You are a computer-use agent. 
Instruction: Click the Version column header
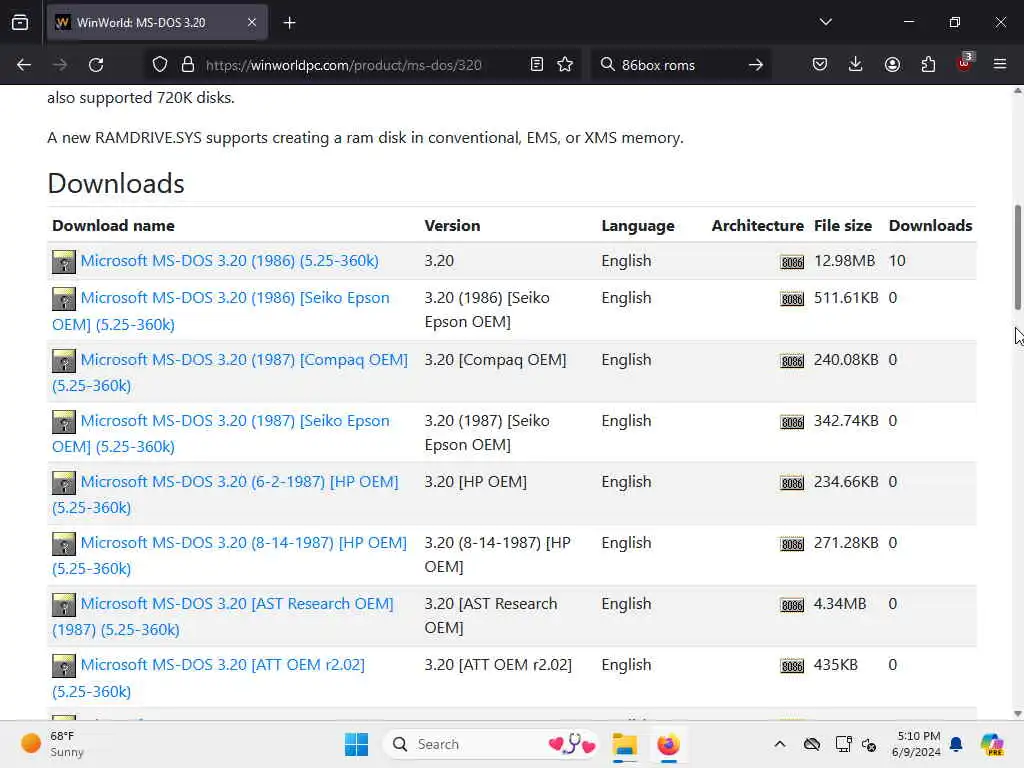(452, 225)
